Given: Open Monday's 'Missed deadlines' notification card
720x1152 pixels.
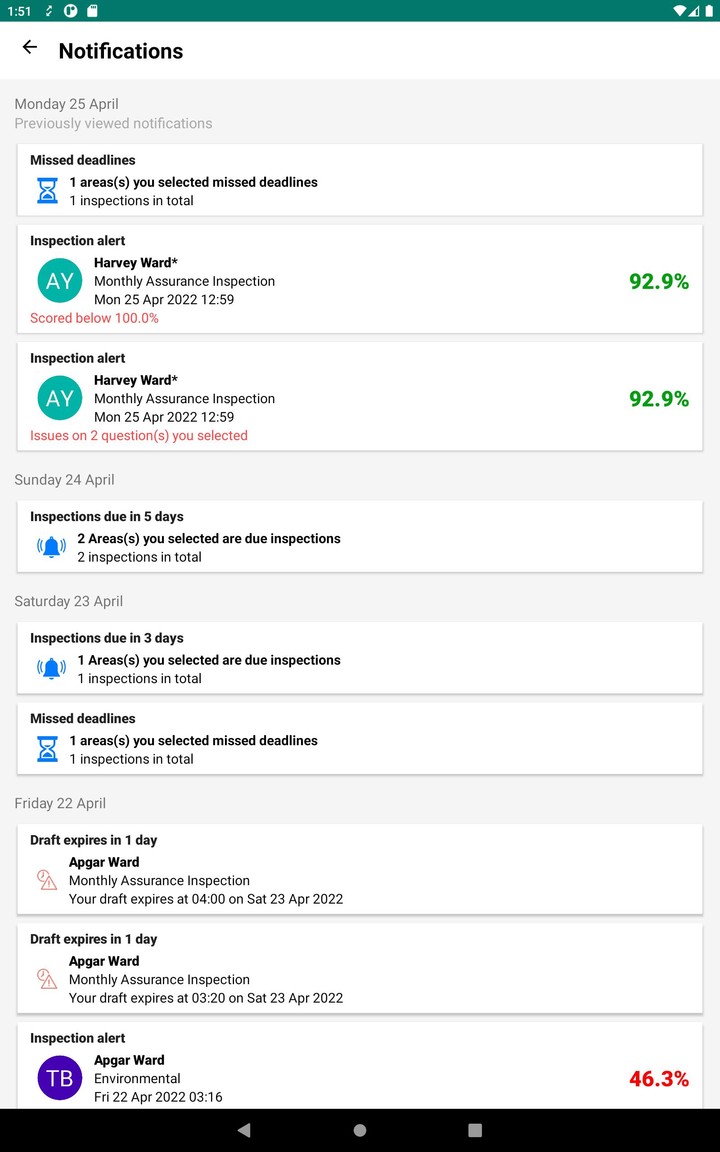Looking at the screenshot, I should (360, 180).
